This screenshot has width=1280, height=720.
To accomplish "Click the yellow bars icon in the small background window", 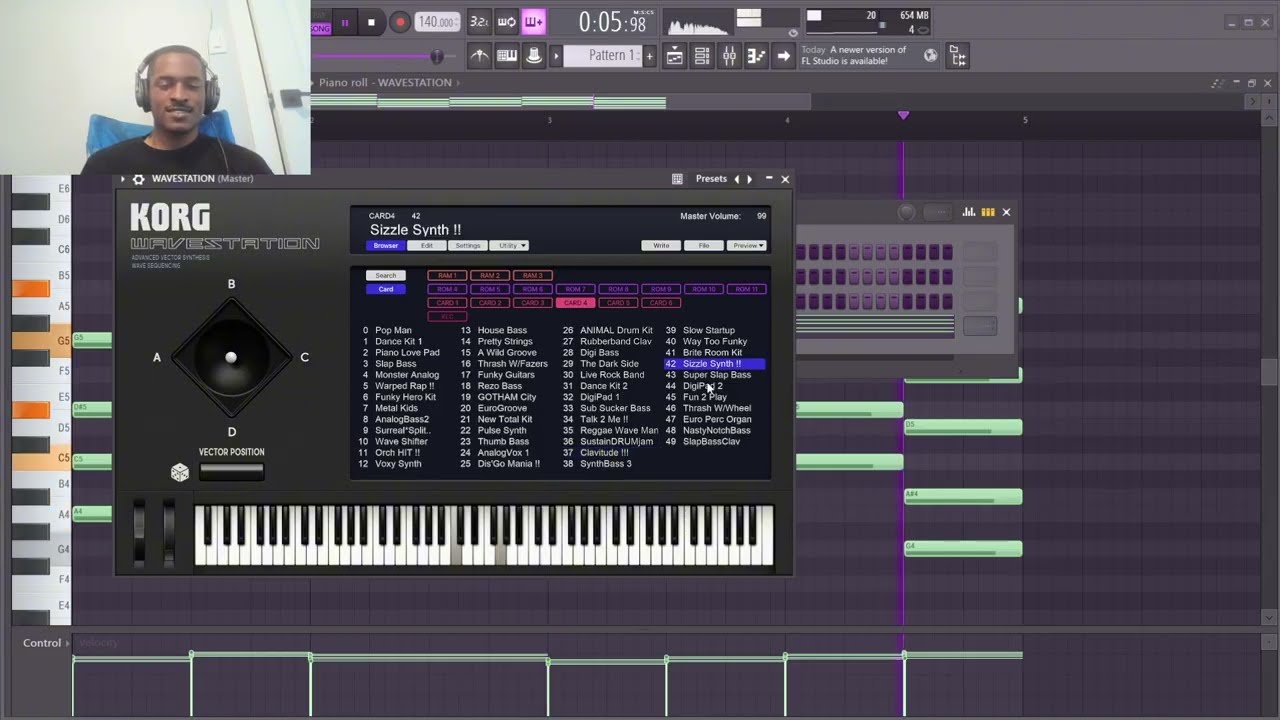I will 988,212.
